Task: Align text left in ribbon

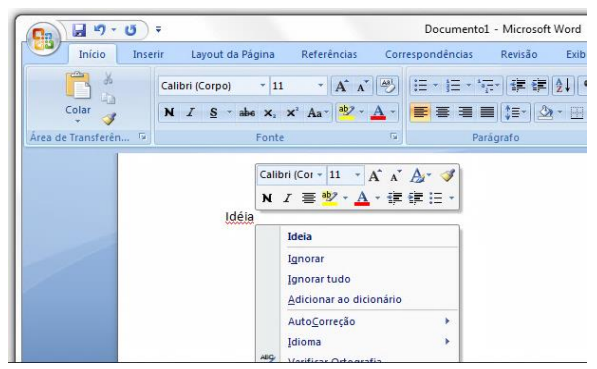Action: point(420,112)
